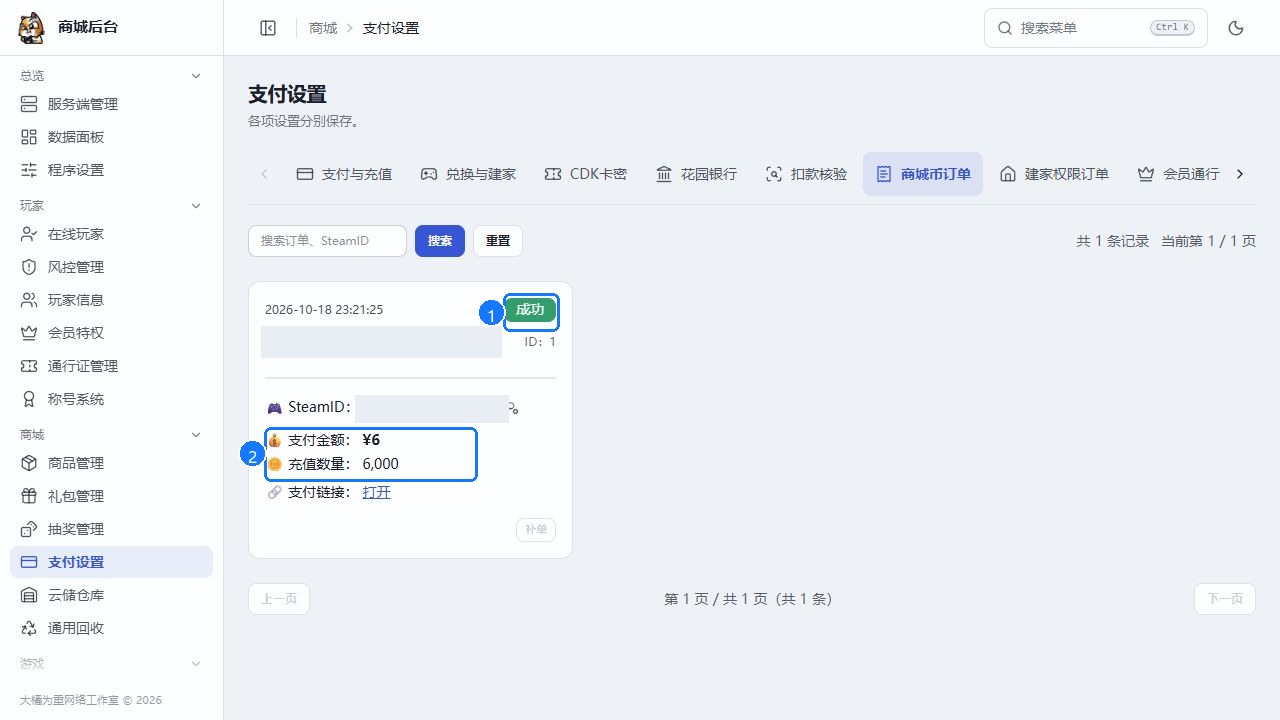Switch to the 扣款核验 tab
The width and height of the screenshot is (1280, 720).
(806, 174)
